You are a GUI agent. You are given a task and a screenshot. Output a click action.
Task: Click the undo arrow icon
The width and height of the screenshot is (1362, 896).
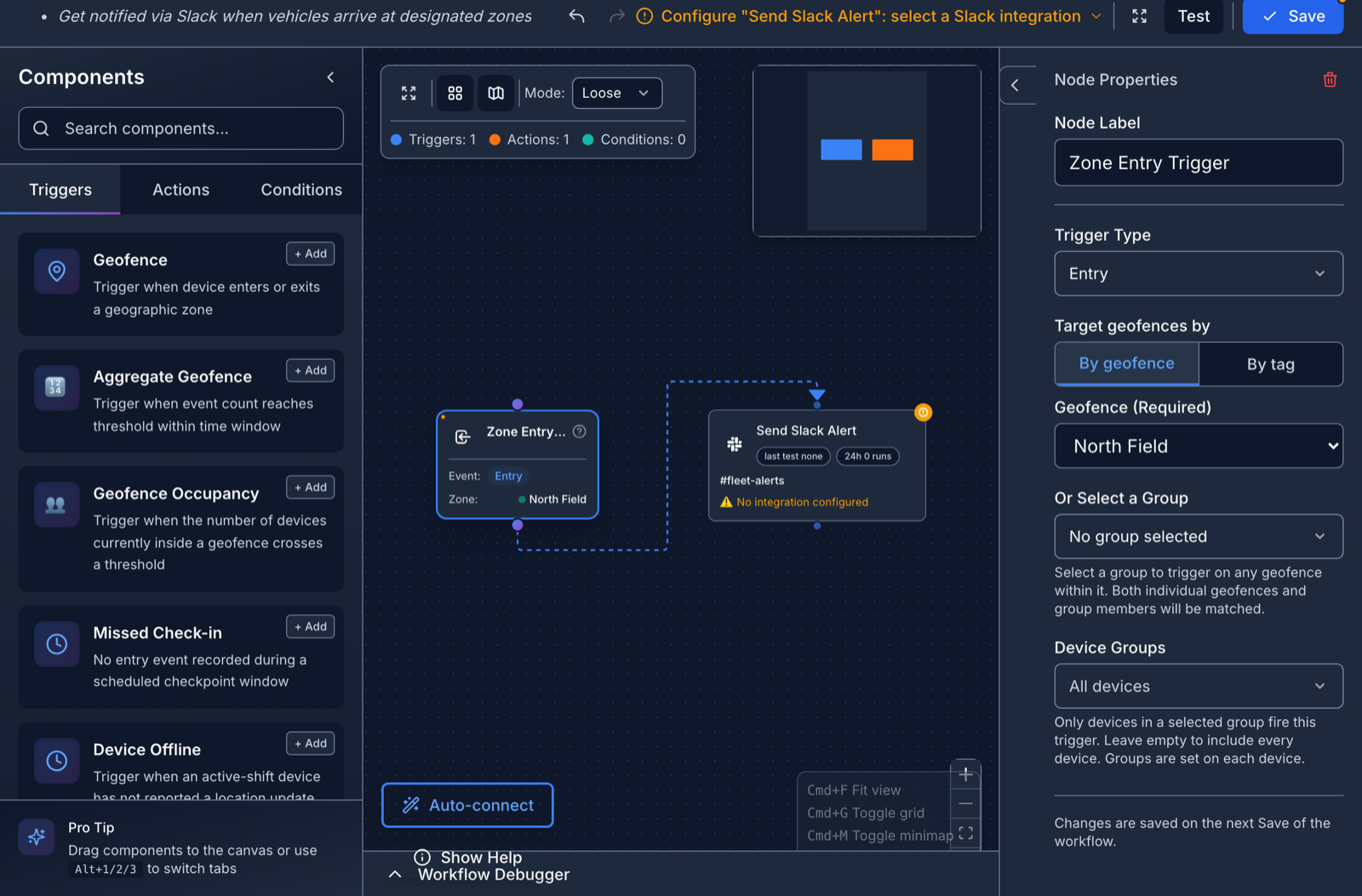point(576,16)
